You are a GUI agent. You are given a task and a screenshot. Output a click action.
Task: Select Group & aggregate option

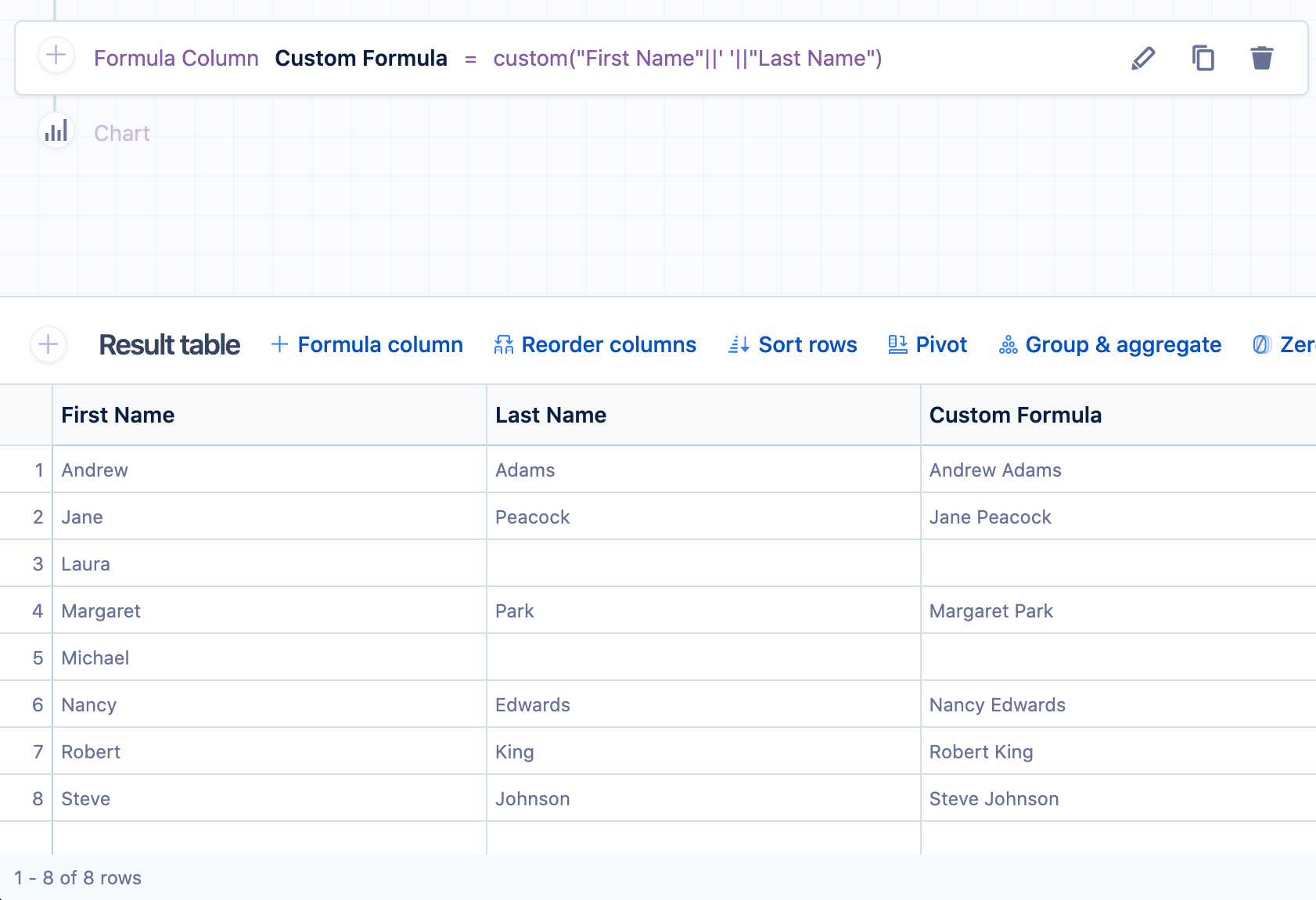[1123, 344]
